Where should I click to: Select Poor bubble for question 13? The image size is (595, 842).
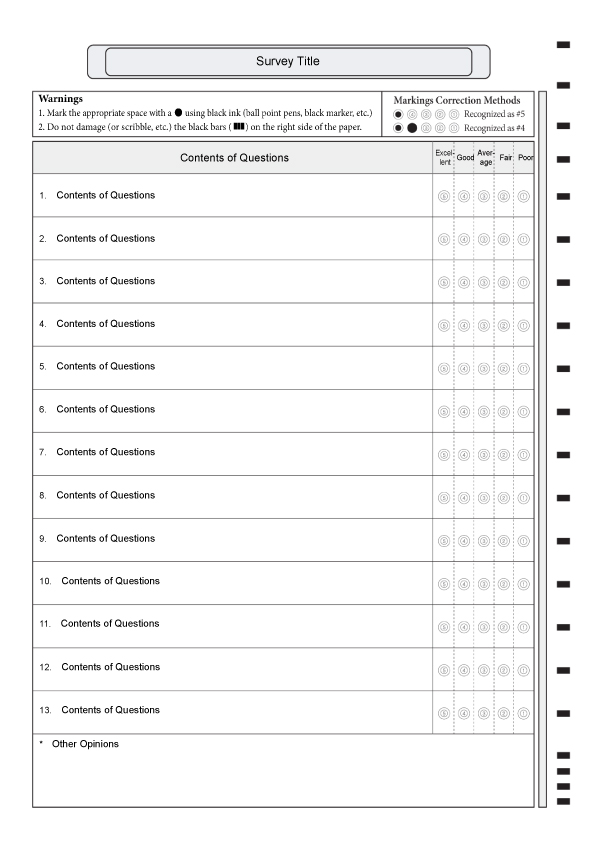(524, 714)
